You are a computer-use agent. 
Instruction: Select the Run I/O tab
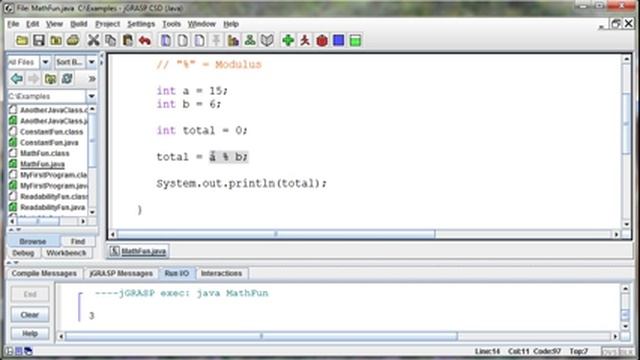pyautogui.click(x=177, y=273)
